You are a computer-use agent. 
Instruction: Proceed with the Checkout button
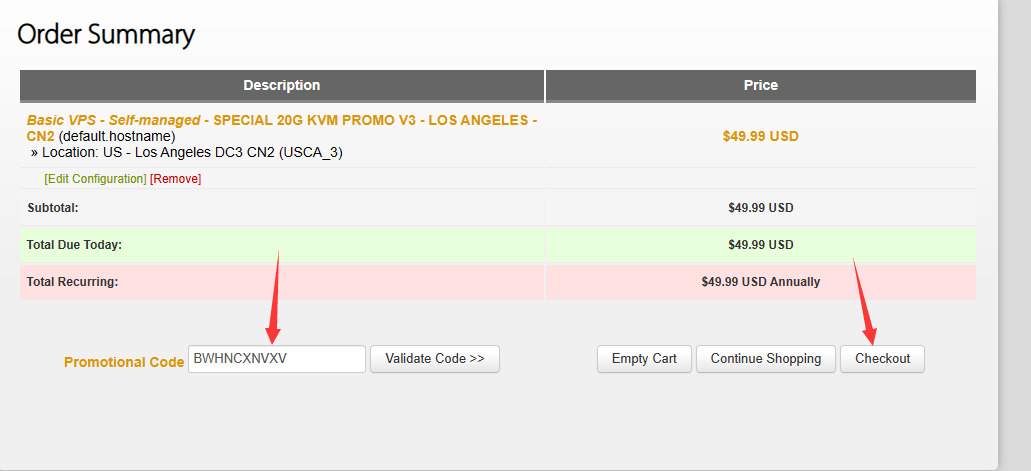coord(882,359)
